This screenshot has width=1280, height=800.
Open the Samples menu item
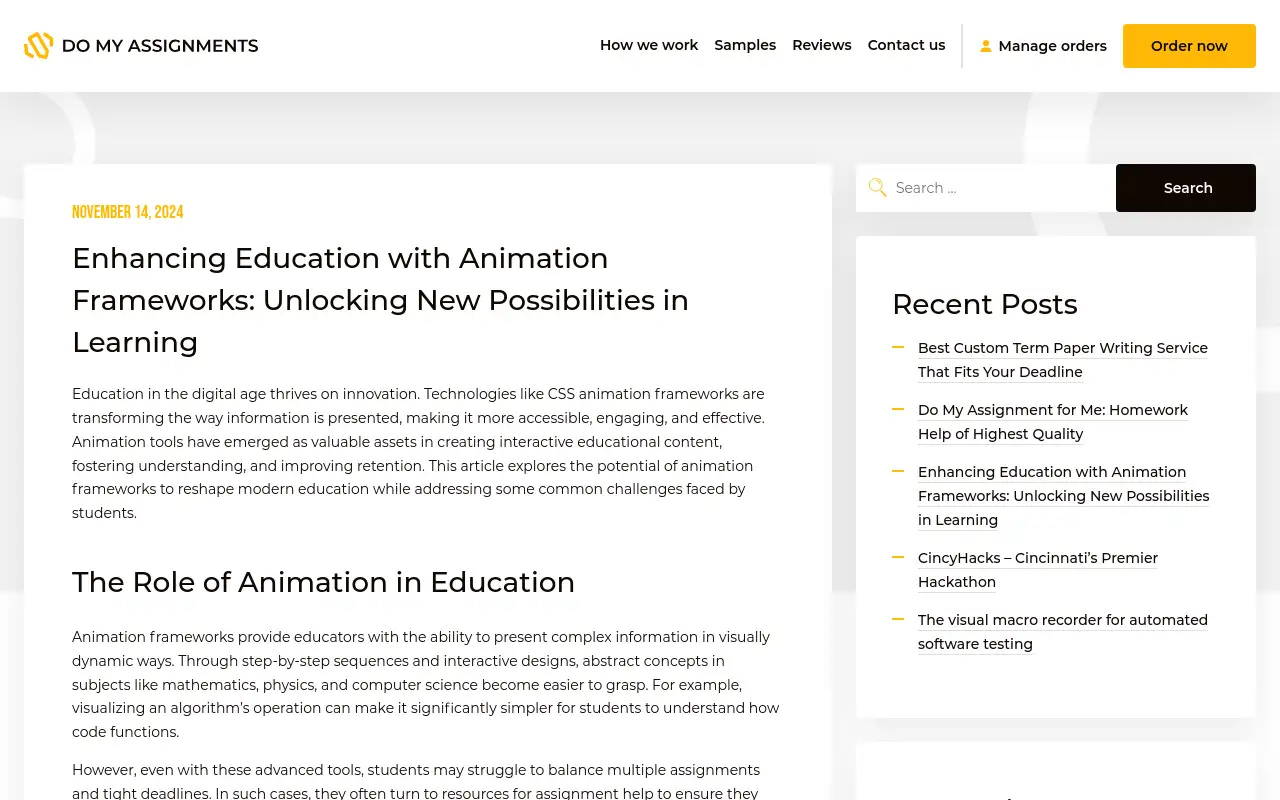pos(745,45)
